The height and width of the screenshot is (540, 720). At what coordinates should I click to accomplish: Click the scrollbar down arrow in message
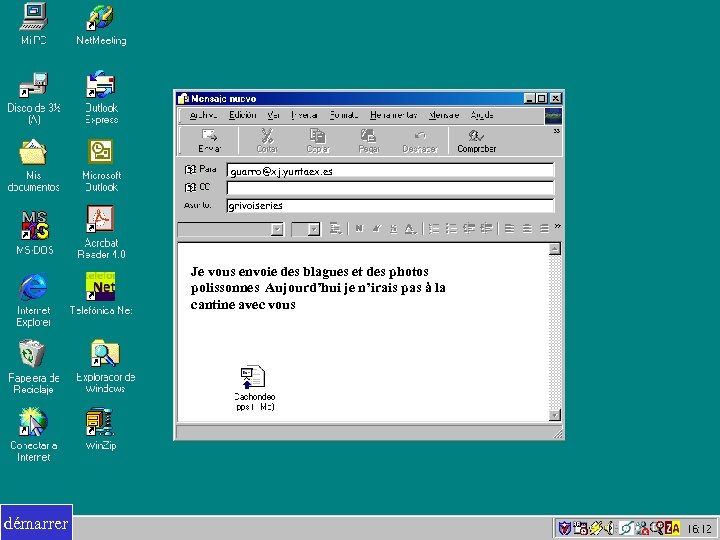click(555, 415)
